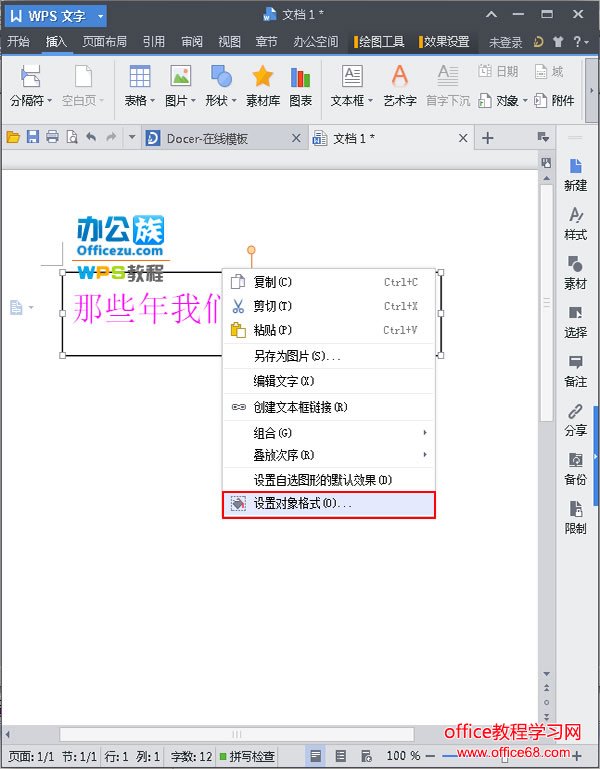Insert 艺术字 word art

pyautogui.click(x=400, y=86)
